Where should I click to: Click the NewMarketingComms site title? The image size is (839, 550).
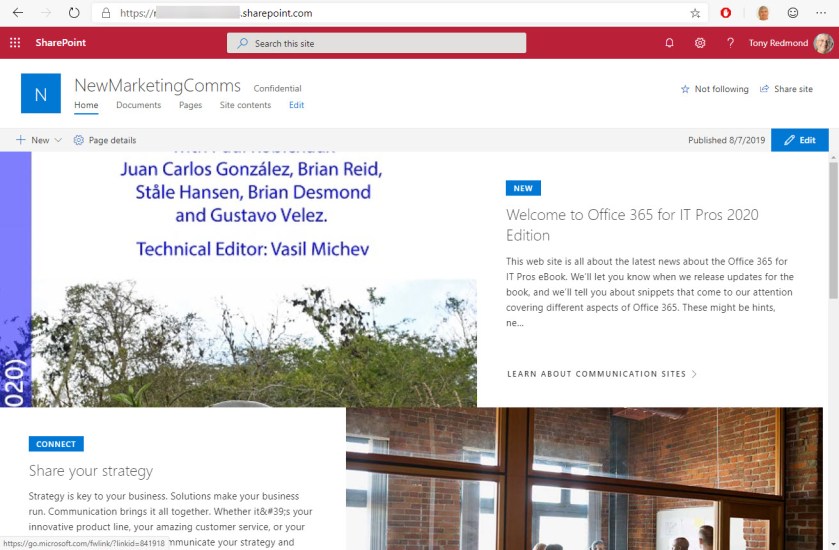click(157, 86)
